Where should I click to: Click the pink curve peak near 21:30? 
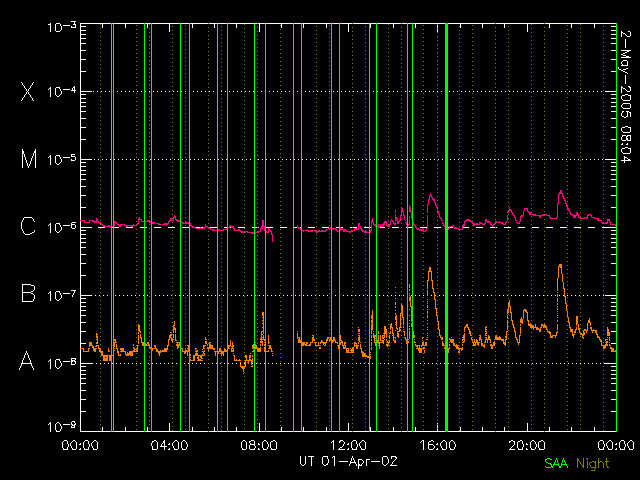561,191
